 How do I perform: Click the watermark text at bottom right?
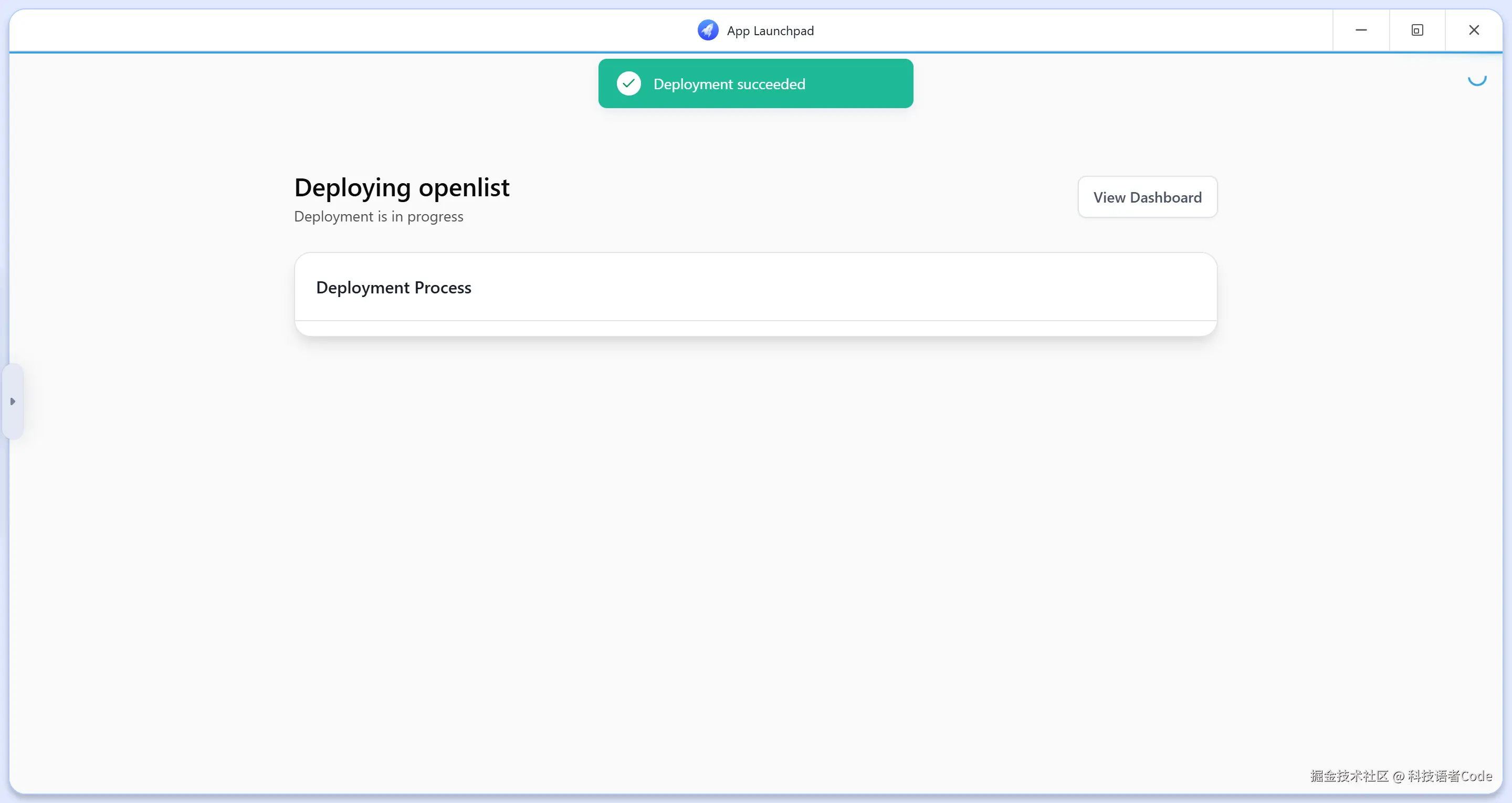[1401, 776]
